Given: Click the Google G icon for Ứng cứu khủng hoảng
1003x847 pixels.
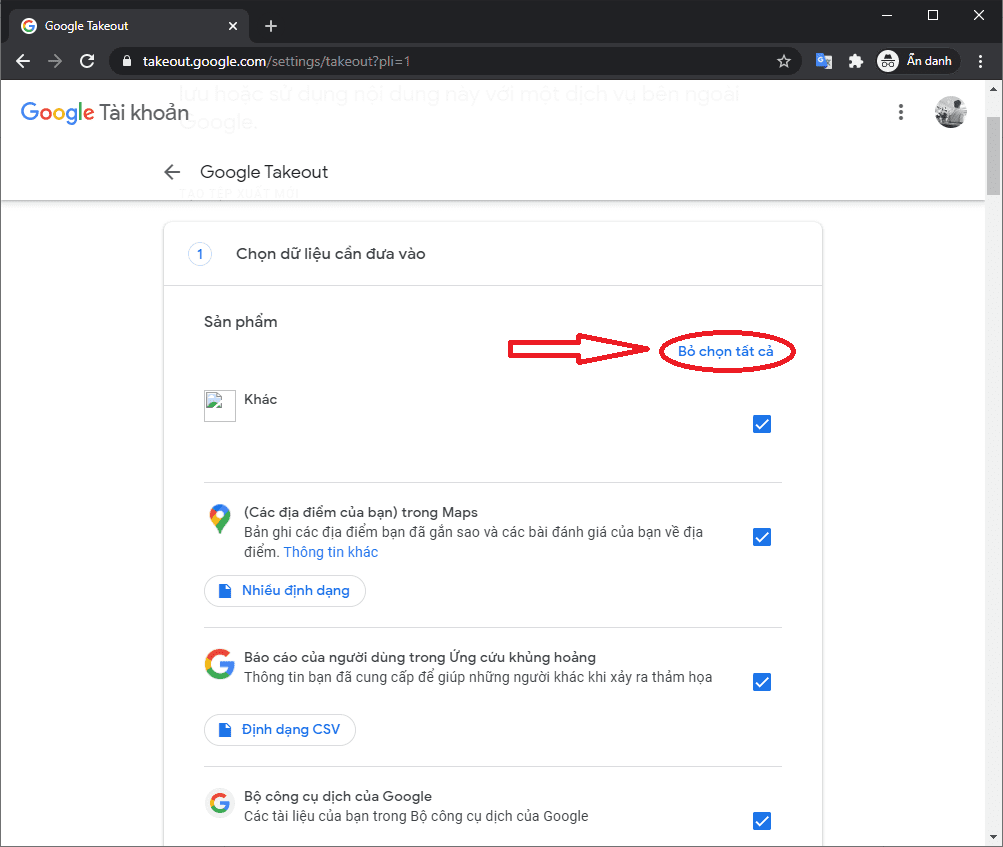Looking at the screenshot, I should pyautogui.click(x=219, y=664).
